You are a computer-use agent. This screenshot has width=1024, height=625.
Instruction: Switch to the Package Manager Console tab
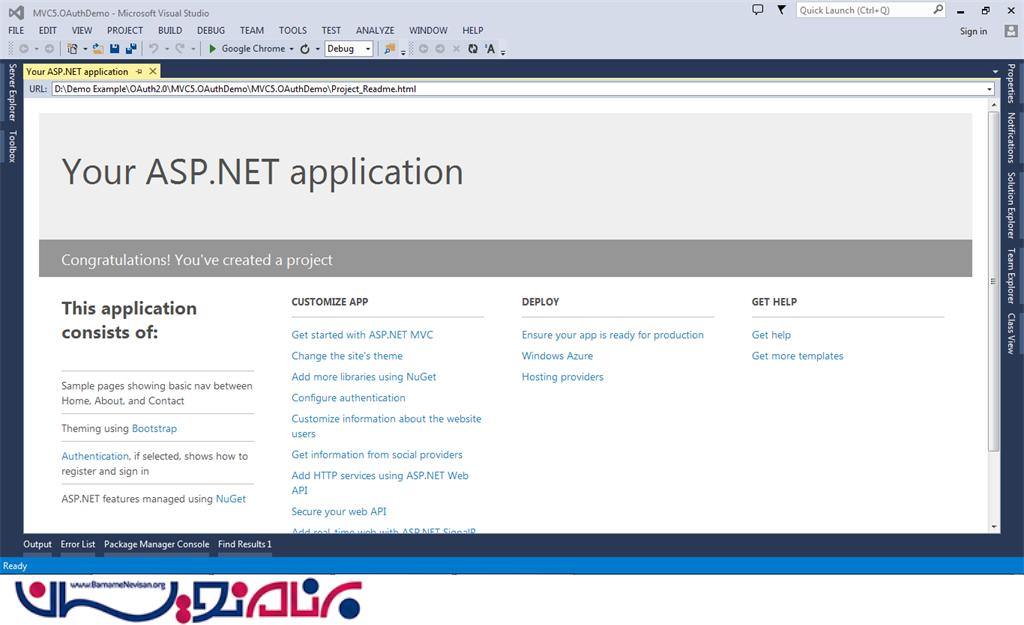click(157, 544)
